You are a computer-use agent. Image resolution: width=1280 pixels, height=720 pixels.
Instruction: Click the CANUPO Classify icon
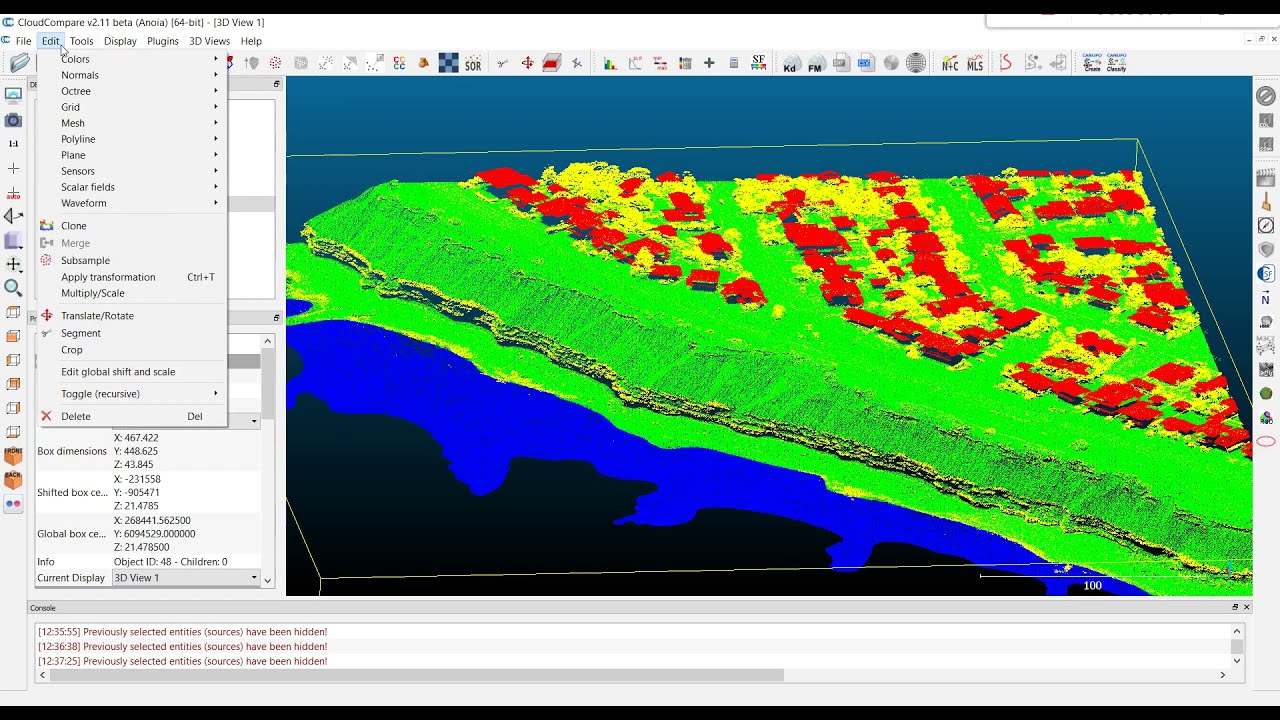pos(1117,63)
